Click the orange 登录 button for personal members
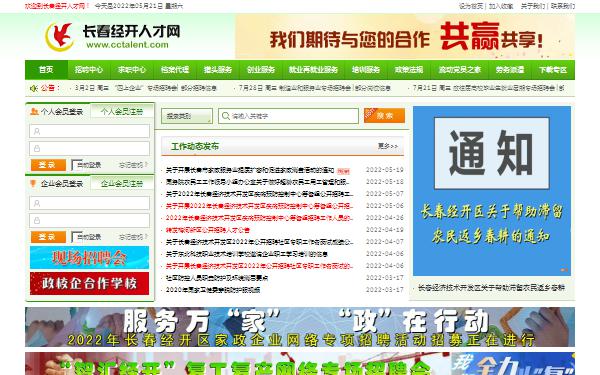Screen dimensions: 600x375 48,165
